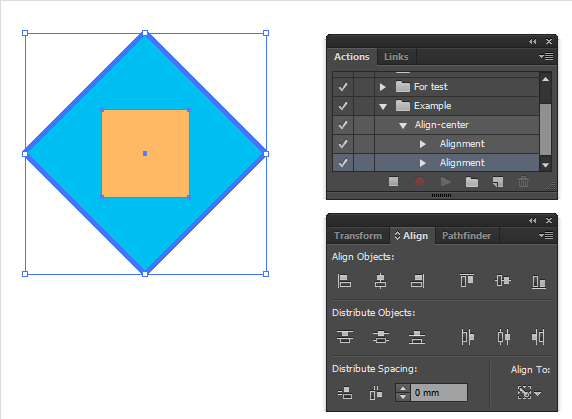The width and height of the screenshot is (572, 419).
Task: Click bottom-right bounding box handle
Action: (266, 274)
